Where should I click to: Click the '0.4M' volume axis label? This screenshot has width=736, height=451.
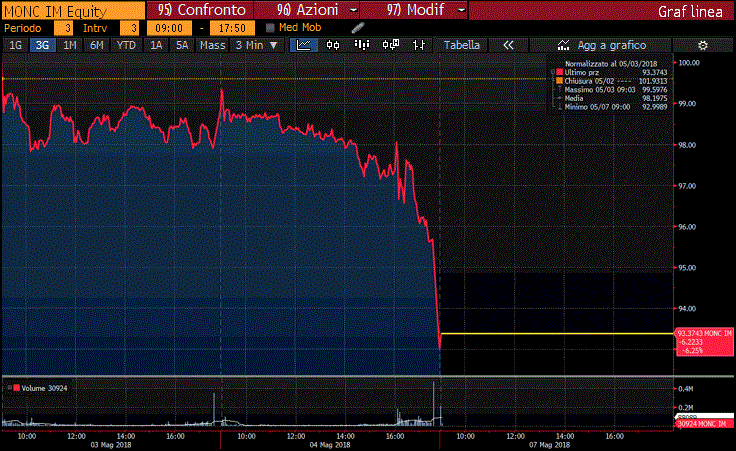click(686, 389)
